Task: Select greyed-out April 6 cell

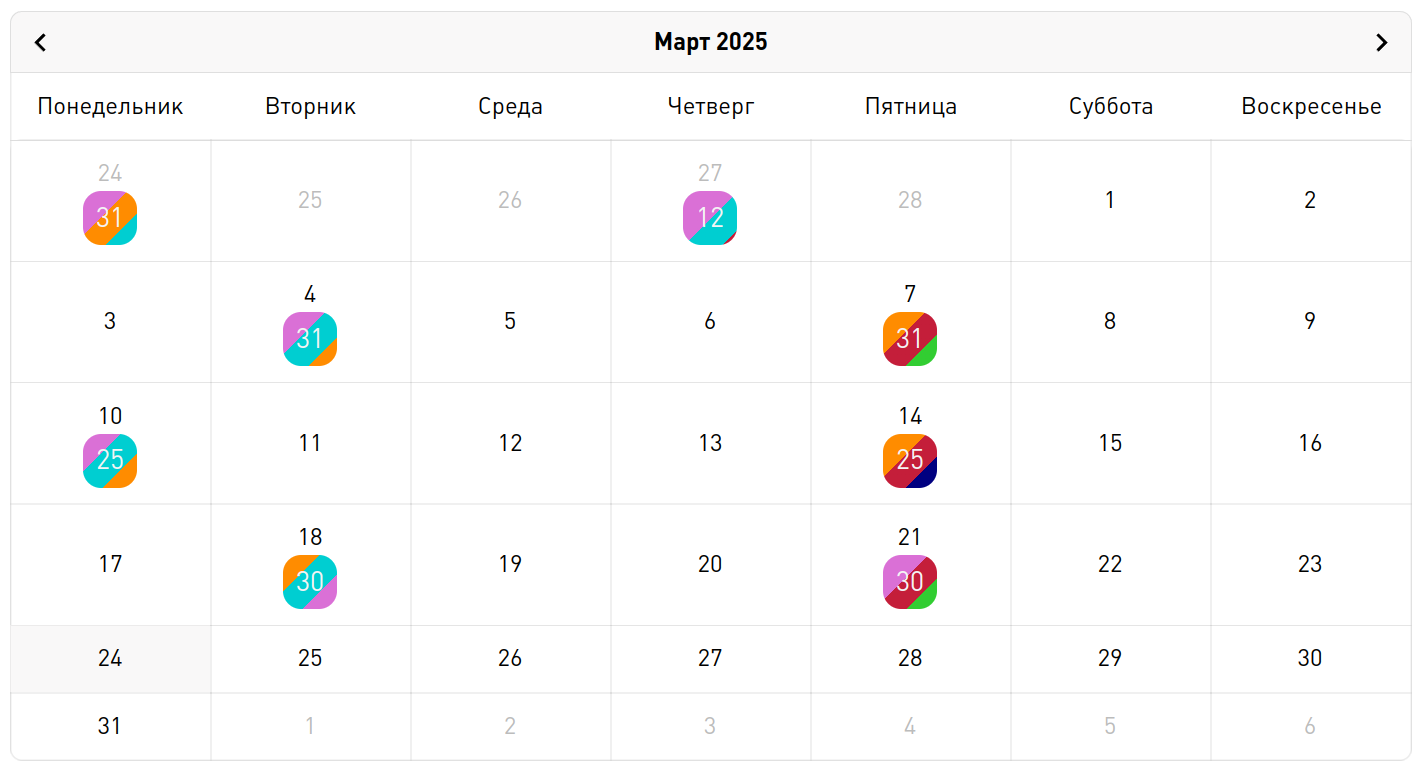Action: point(1310,726)
